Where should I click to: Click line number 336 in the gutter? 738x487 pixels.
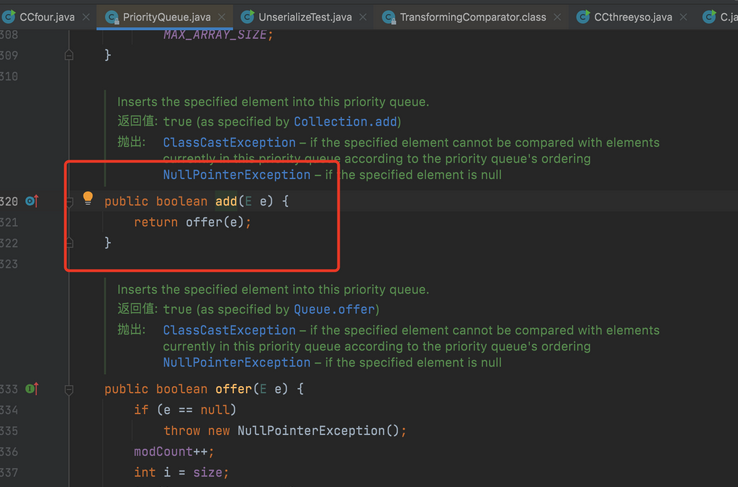(x=9, y=452)
